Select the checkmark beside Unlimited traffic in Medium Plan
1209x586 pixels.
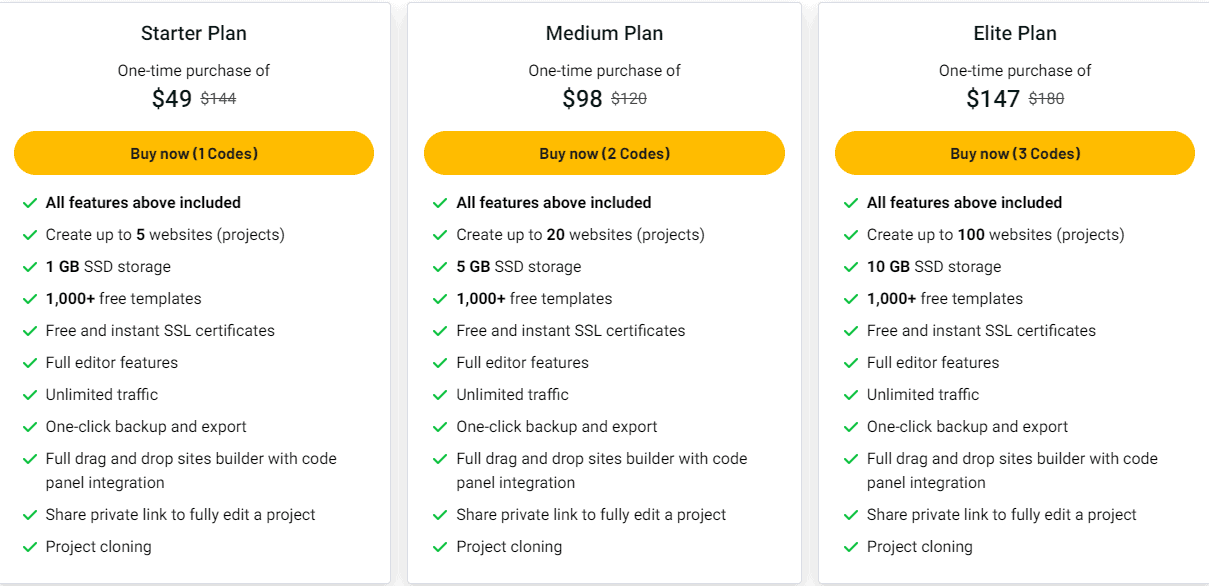click(x=440, y=395)
